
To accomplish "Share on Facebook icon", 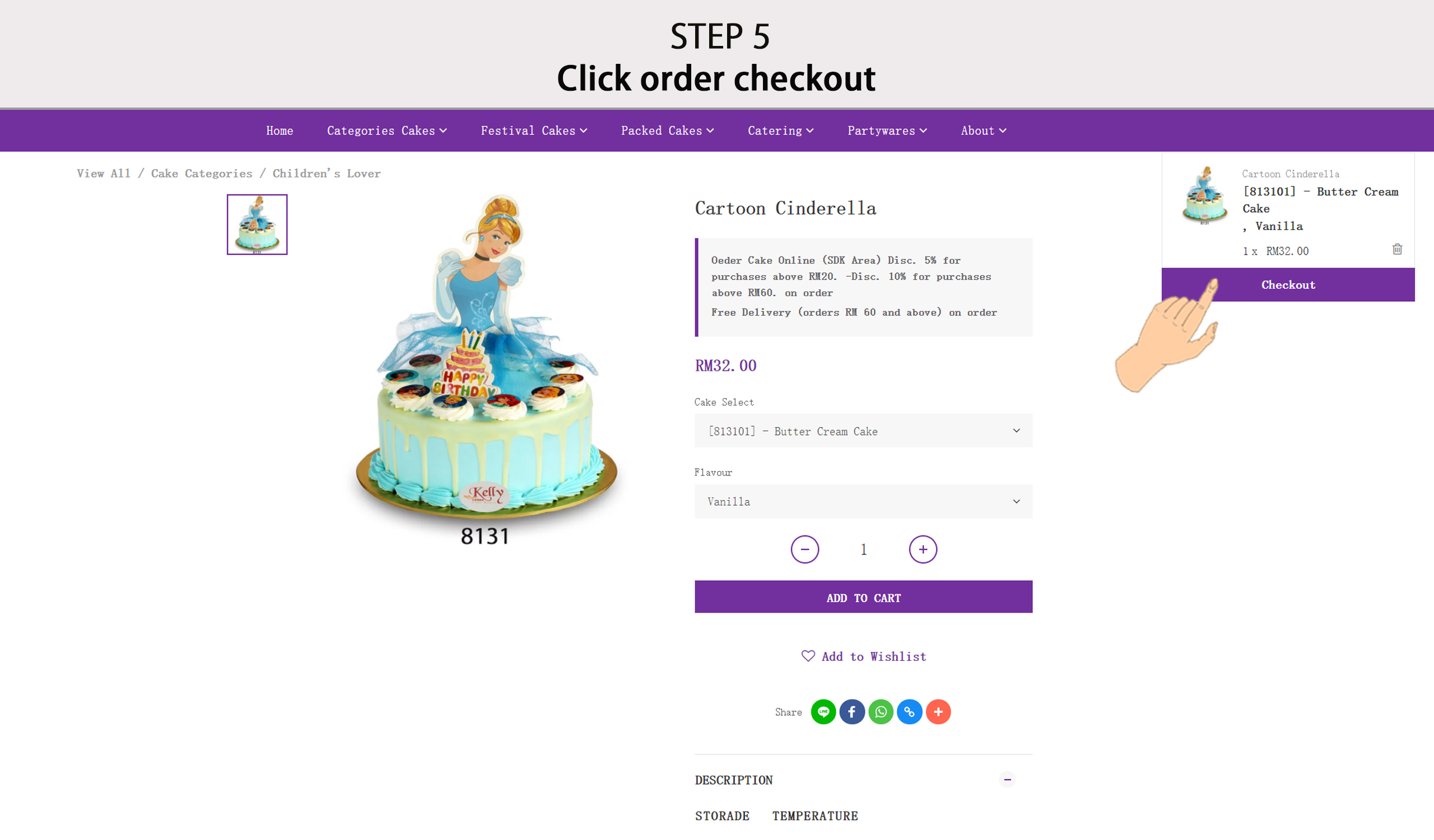I will point(852,711).
